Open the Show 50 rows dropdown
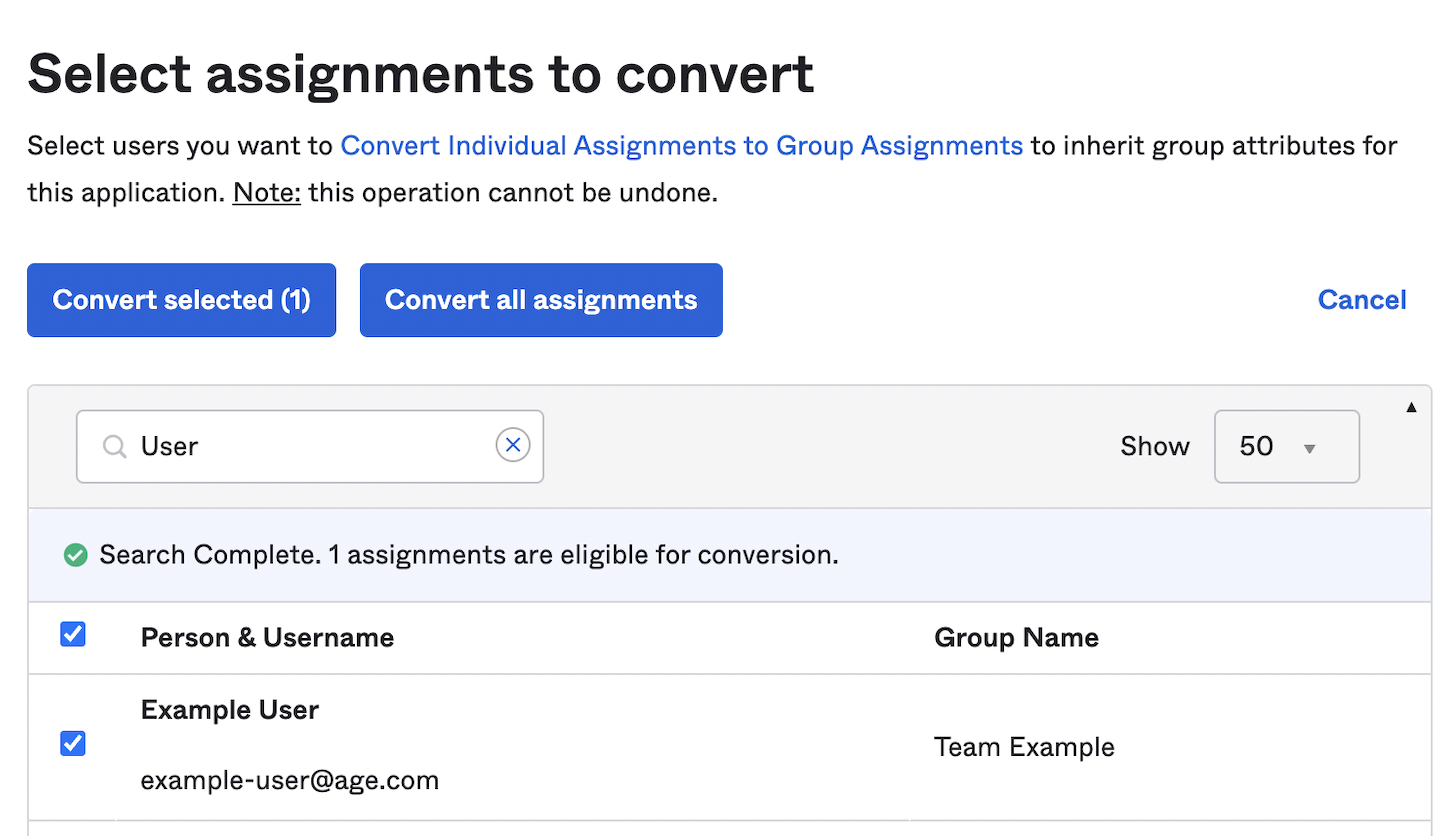1446x836 pixels. coord(1286,446)
